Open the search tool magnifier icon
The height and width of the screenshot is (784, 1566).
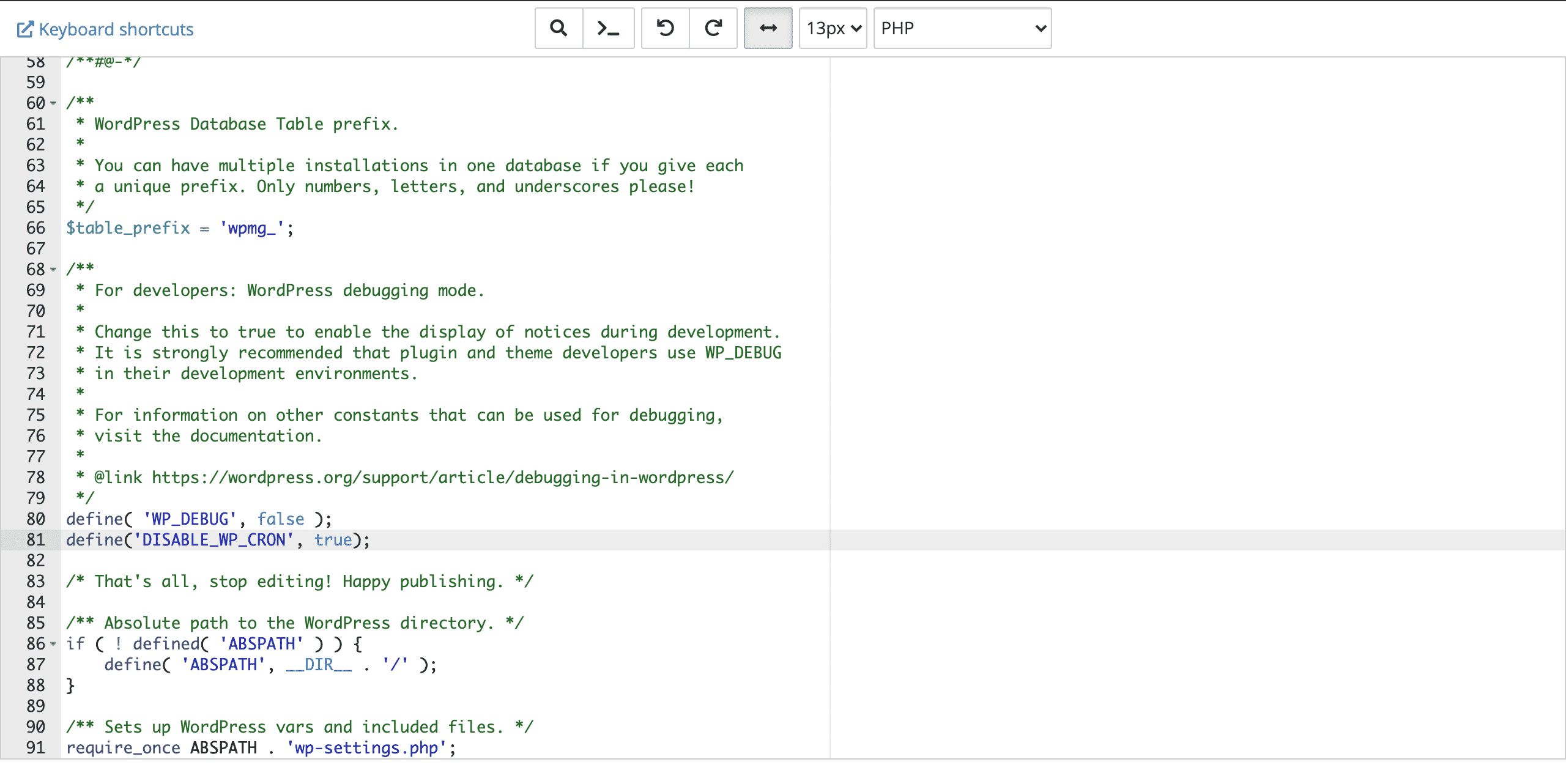(x=558, y=28)
